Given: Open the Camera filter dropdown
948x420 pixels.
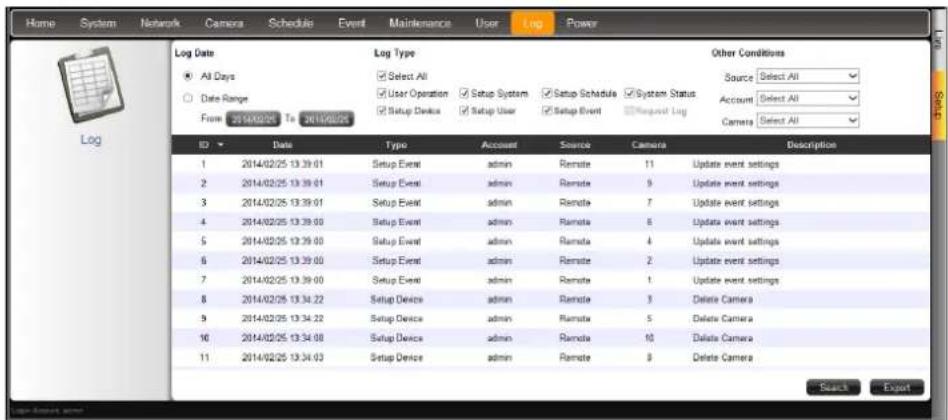Looking at the screenshot, I should click(x=808, y=120).
